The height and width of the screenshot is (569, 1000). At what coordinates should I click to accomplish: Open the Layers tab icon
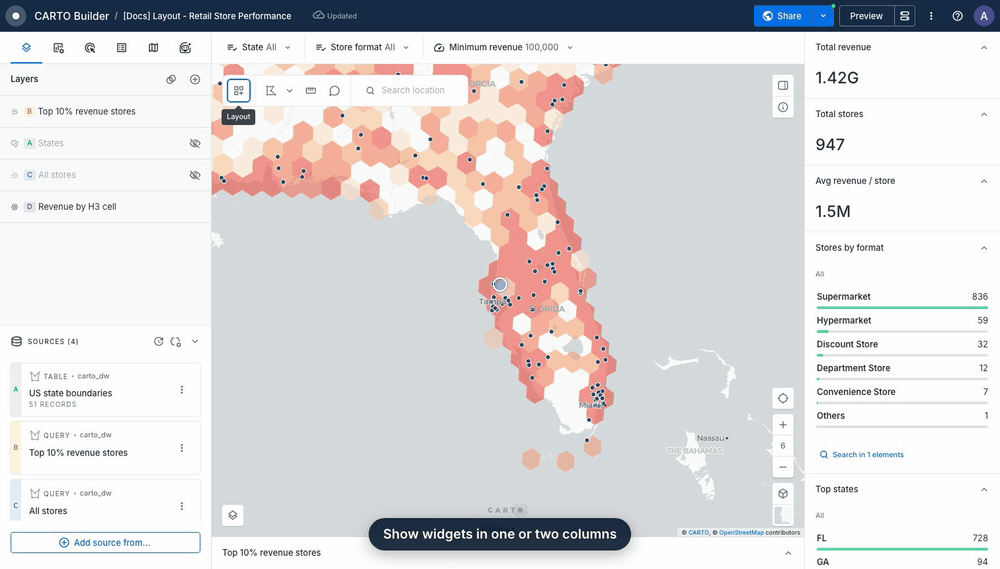click(26, 48)
